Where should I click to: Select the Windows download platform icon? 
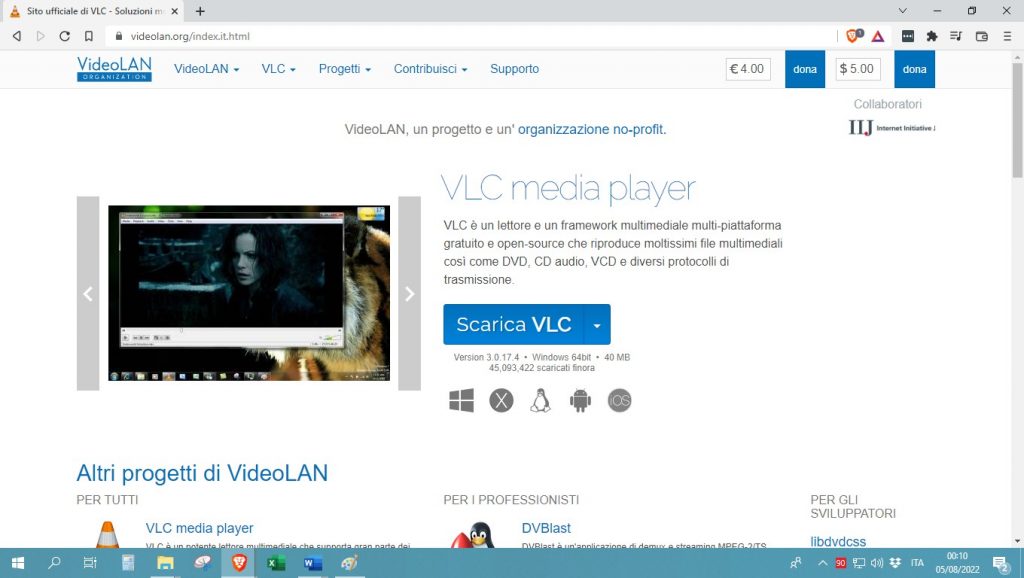tap(460, 399)
